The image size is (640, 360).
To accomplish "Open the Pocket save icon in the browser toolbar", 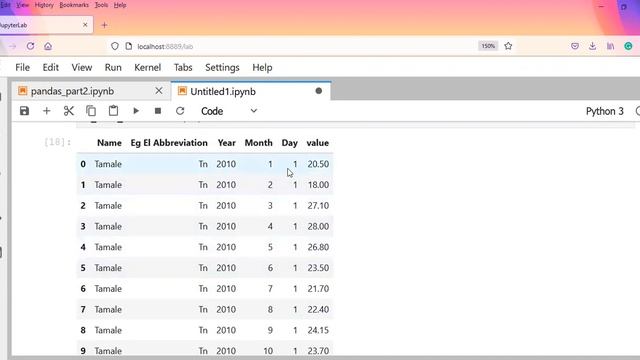I will click(575, 46).
